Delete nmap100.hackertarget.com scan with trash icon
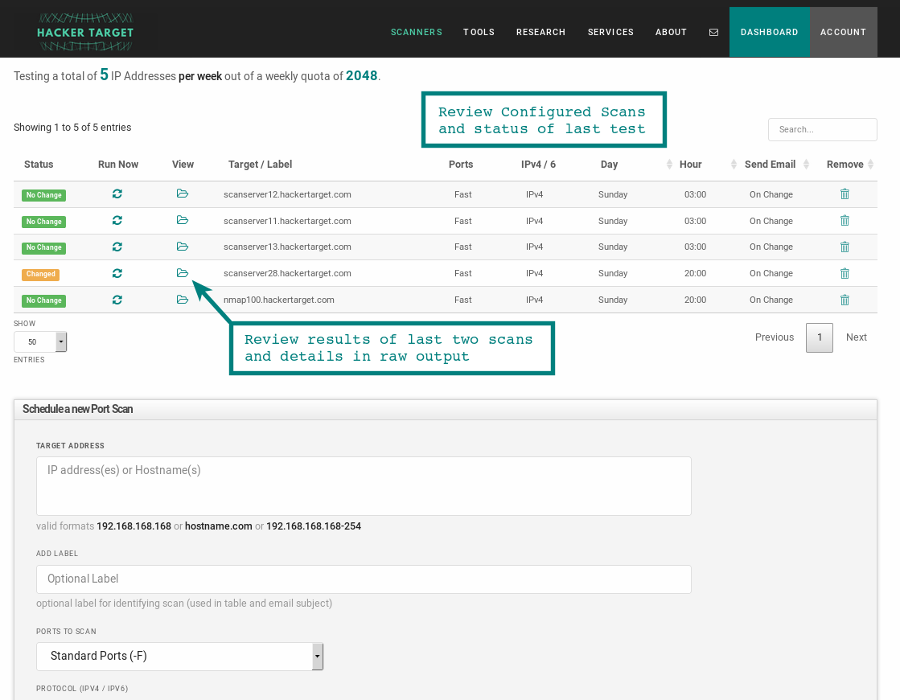Screen dimensions: 900x700 pos(845,300)
